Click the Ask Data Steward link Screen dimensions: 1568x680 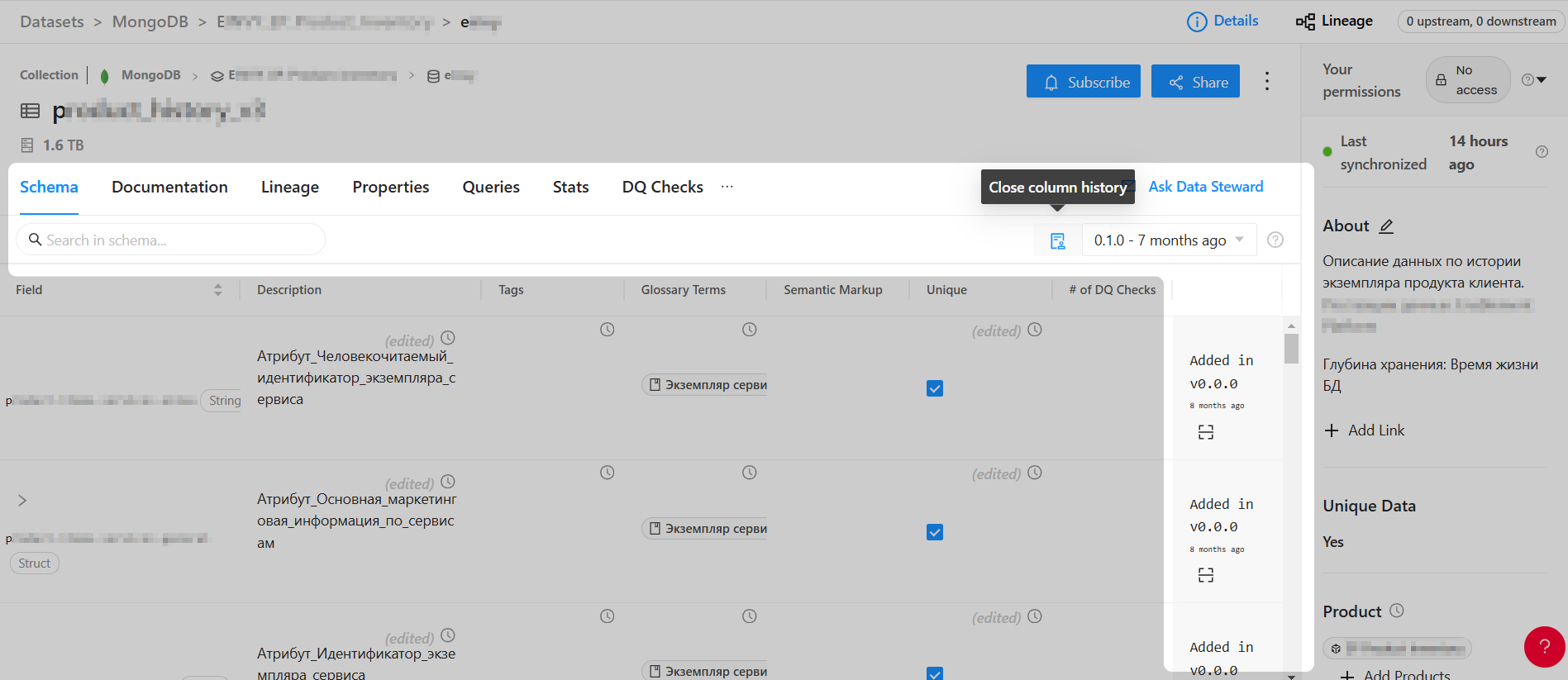[1205, 187]
